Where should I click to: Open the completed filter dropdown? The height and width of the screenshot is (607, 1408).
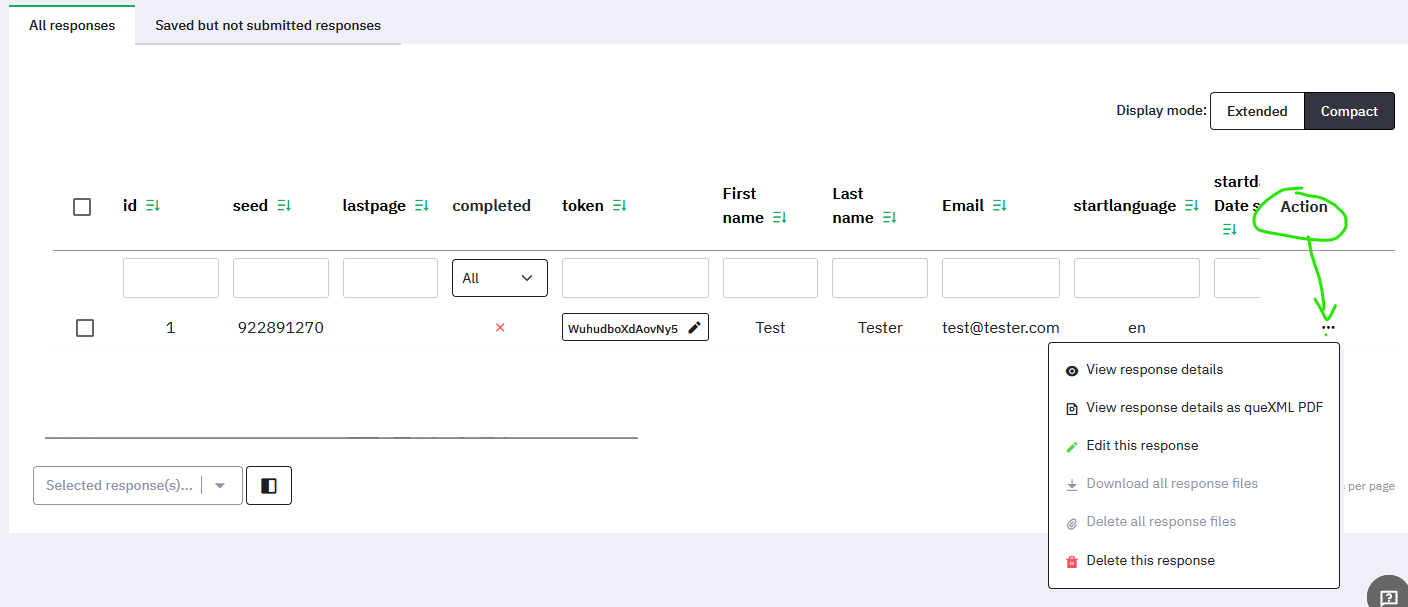point(500,278)
